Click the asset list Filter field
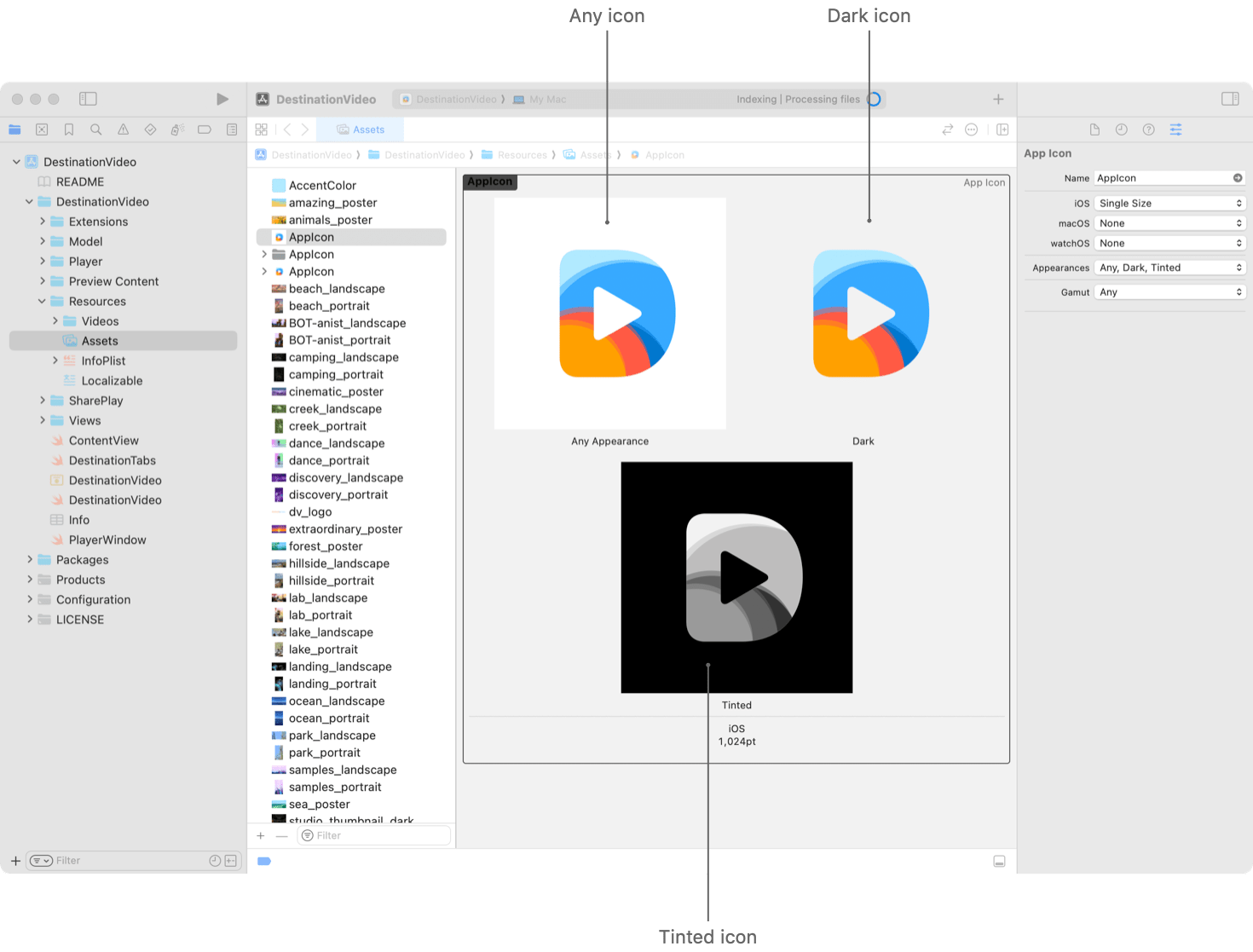This screenshot has width=1253, height=952. click(x=373, y=835)
